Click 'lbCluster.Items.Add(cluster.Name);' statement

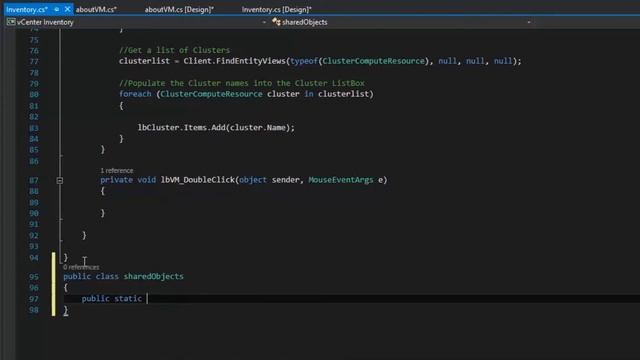216,127
